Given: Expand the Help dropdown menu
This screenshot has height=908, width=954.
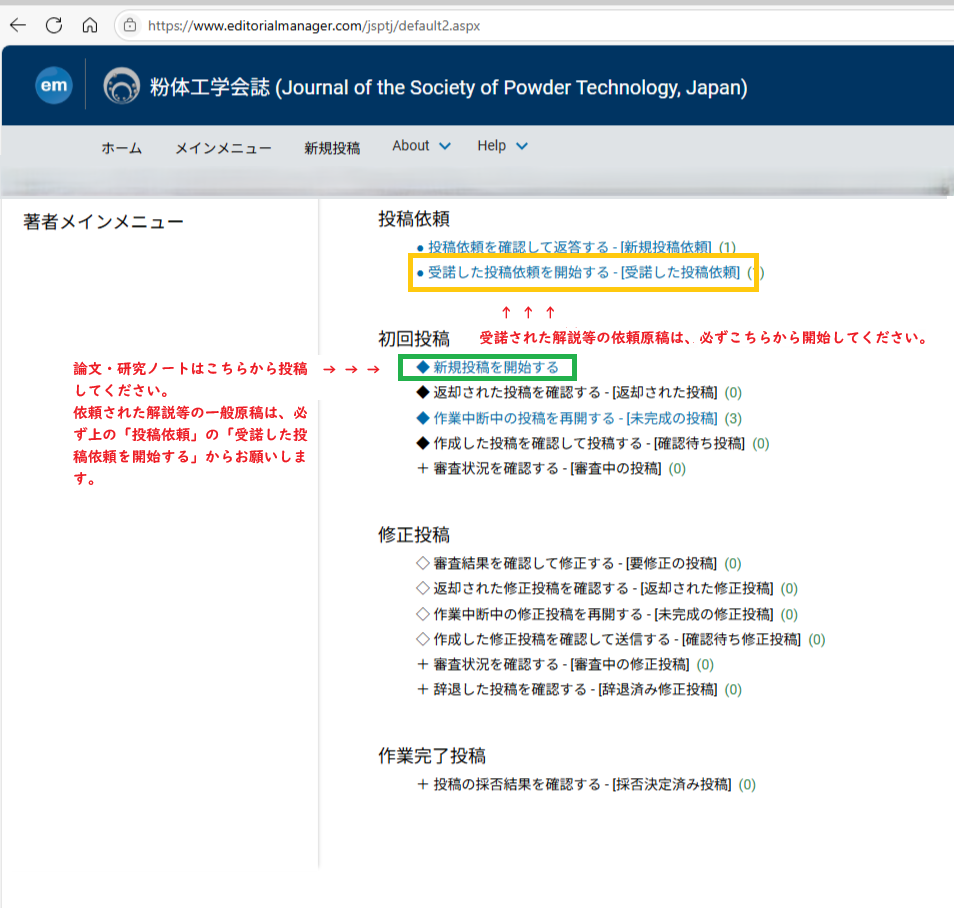Looking at the screenshot, I should tap(502, 146).
